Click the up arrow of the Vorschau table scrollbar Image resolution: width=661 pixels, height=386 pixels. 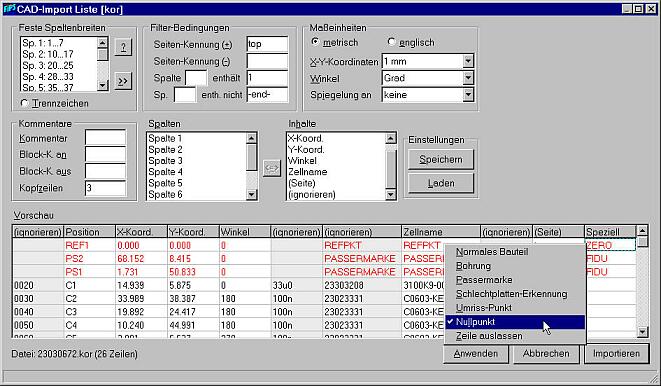click(x=642, y=231)
